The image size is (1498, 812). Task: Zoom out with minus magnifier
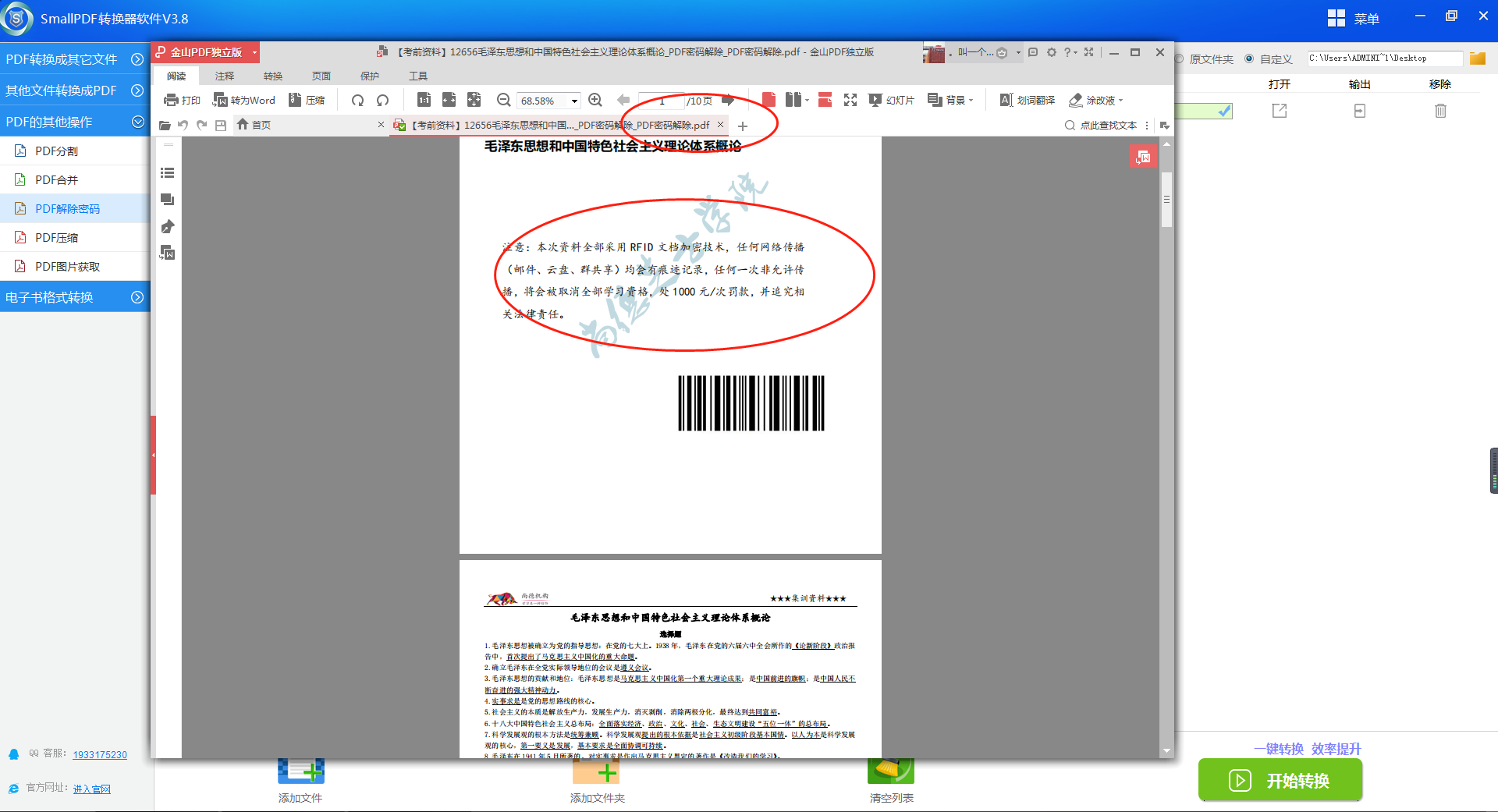[x=503, y=100]
